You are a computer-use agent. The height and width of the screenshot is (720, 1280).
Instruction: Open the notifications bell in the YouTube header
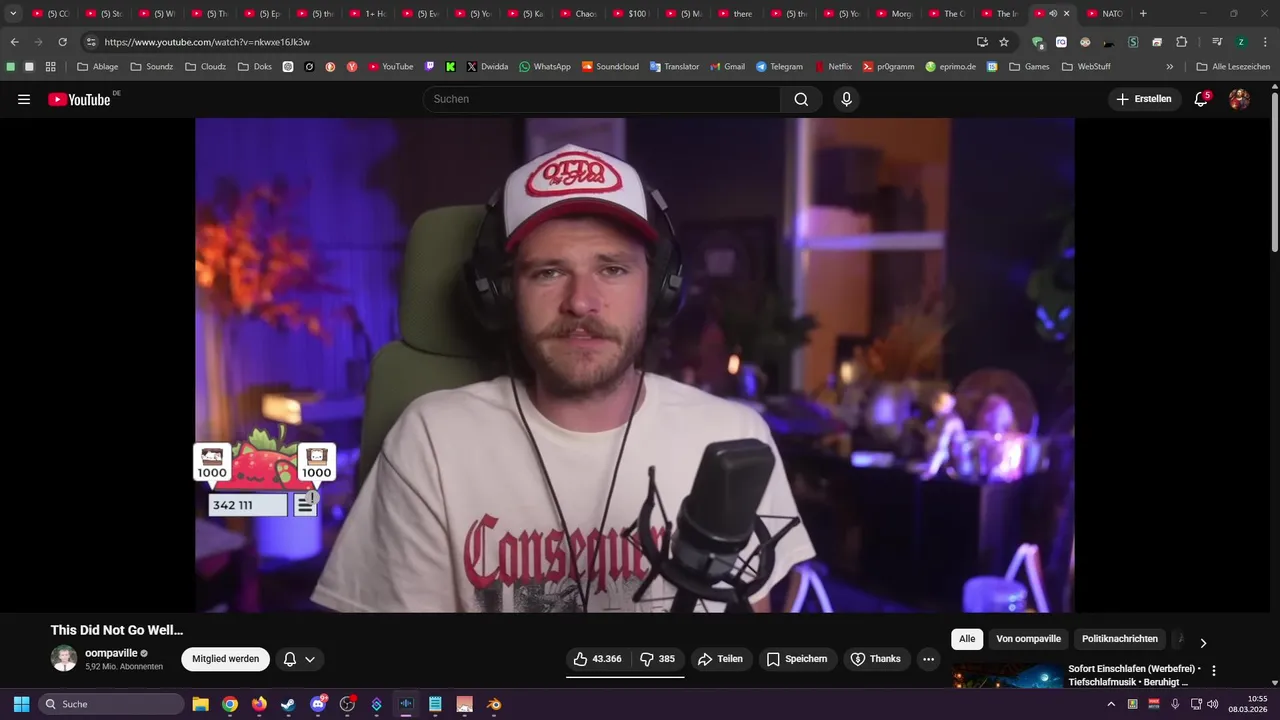1201,99
